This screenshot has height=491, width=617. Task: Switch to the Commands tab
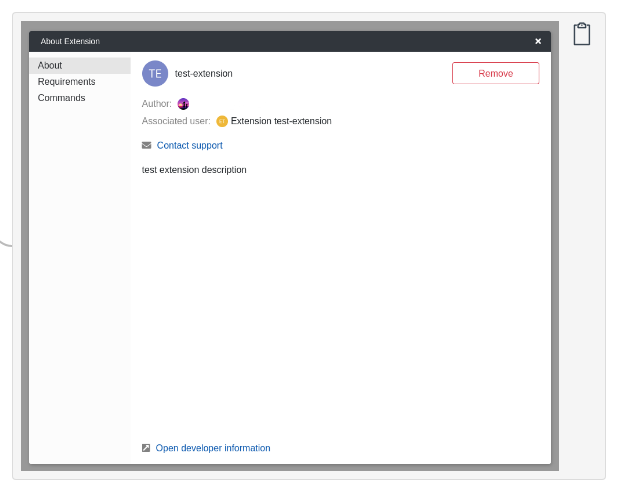pyautogui.click(x=80, y=98)
